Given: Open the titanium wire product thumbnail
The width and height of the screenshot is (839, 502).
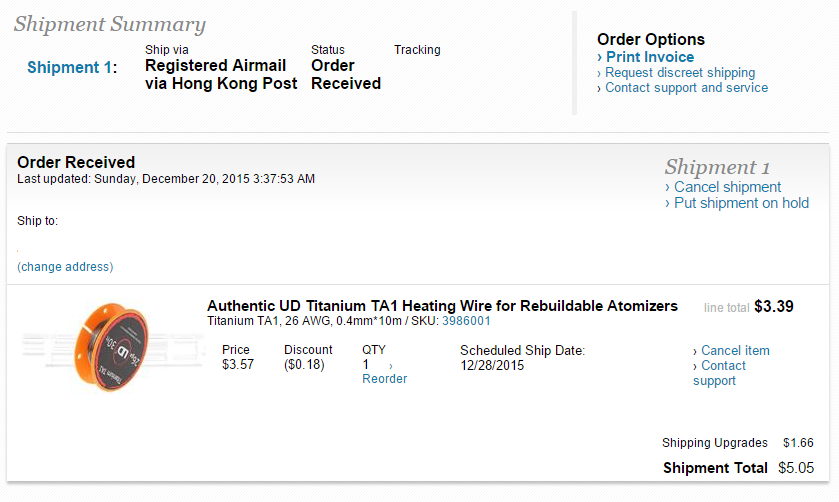Looking at the screenshot, I should tap(111, 347).
